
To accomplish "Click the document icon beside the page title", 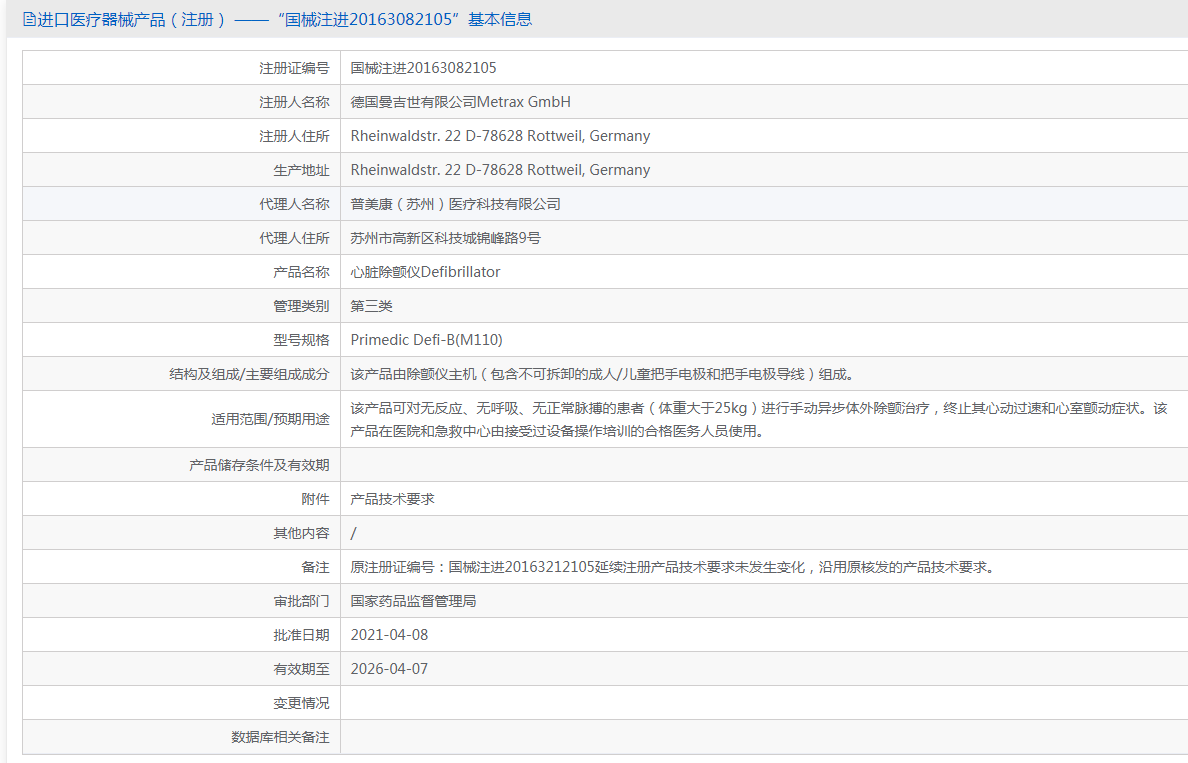I will [x=29, y=20].
